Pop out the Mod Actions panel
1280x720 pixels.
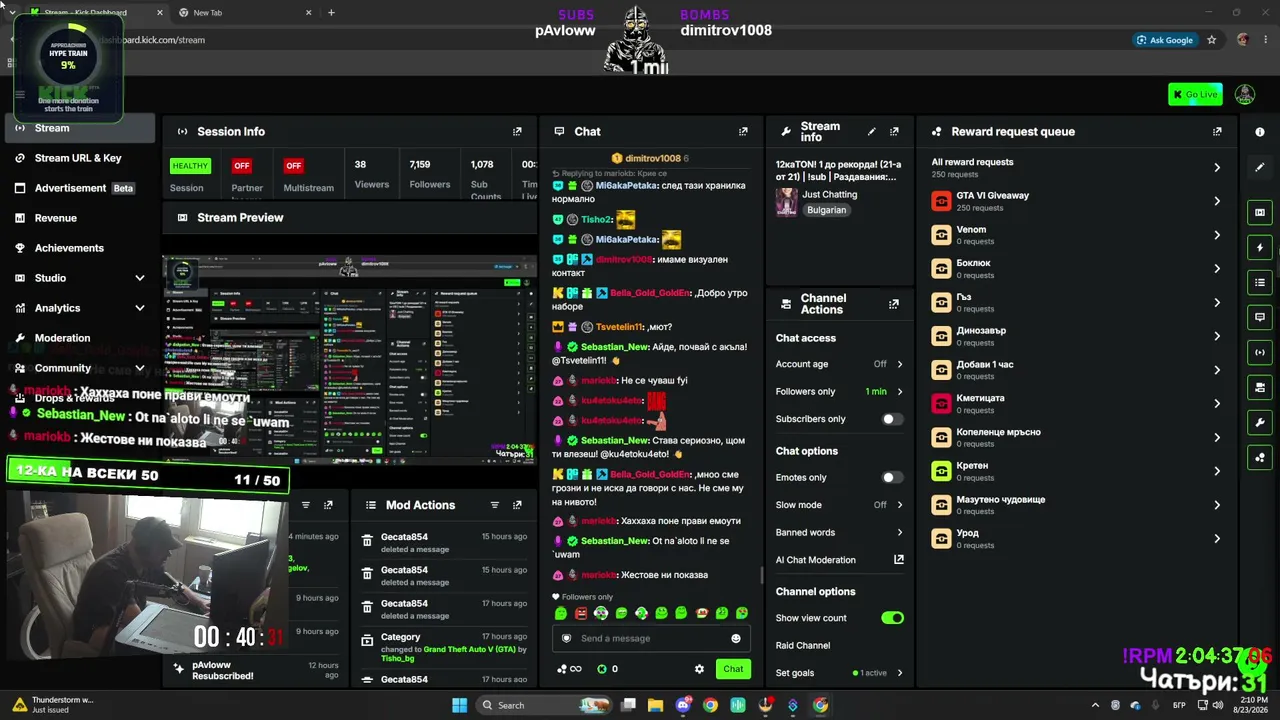517,505
